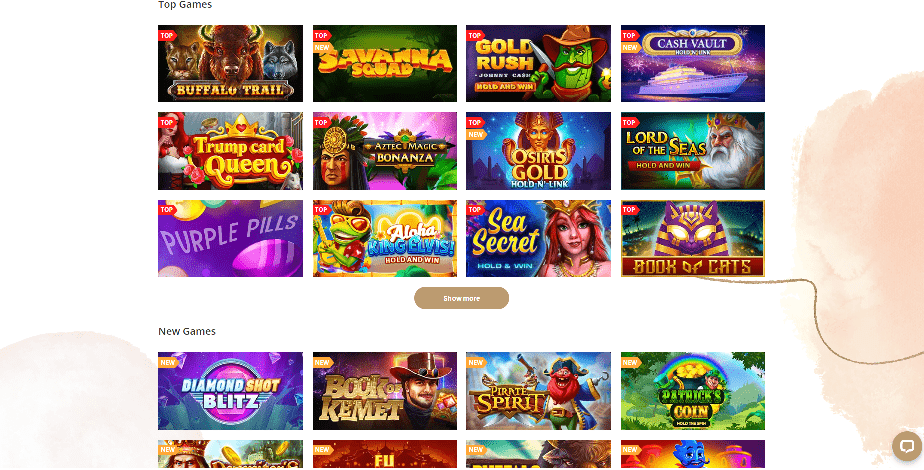Play the Purple Pills game
The image size is (924, 470).
(x=230, y=239)
